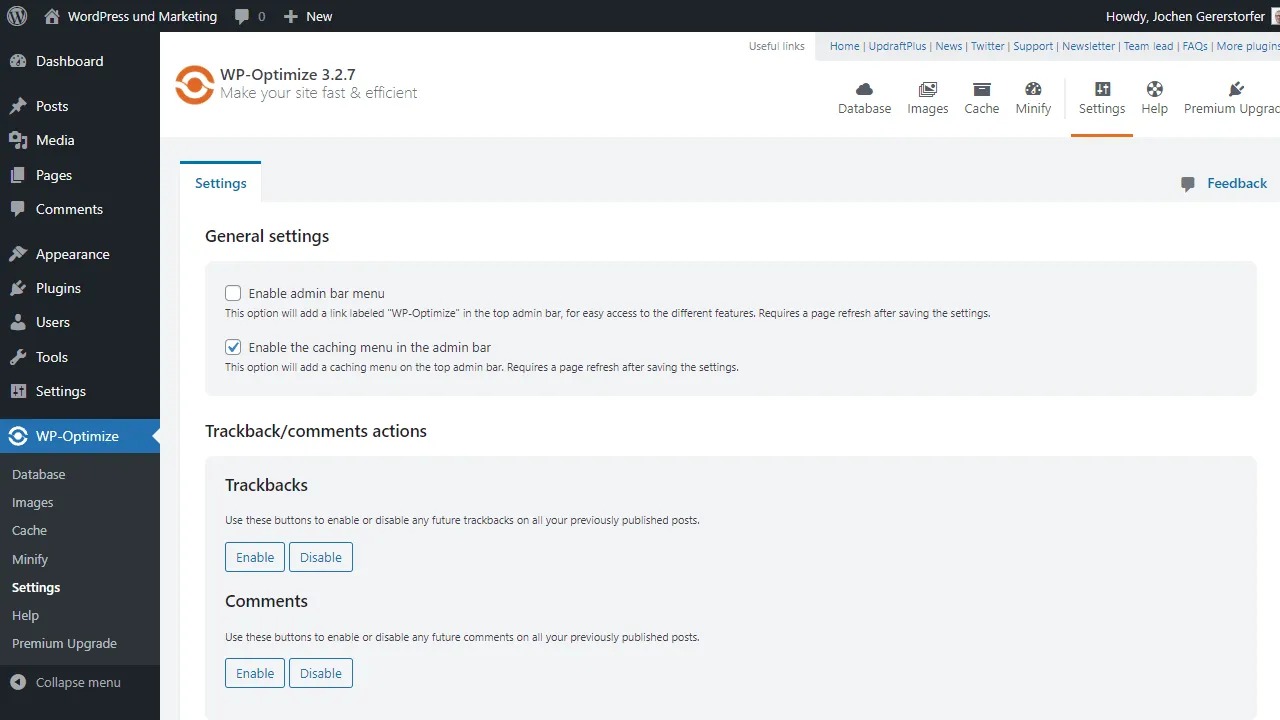Screen dimensions: 1280x720
Task: Click the 'Trackback/comments actions' heading
Action: pos(316,431)
